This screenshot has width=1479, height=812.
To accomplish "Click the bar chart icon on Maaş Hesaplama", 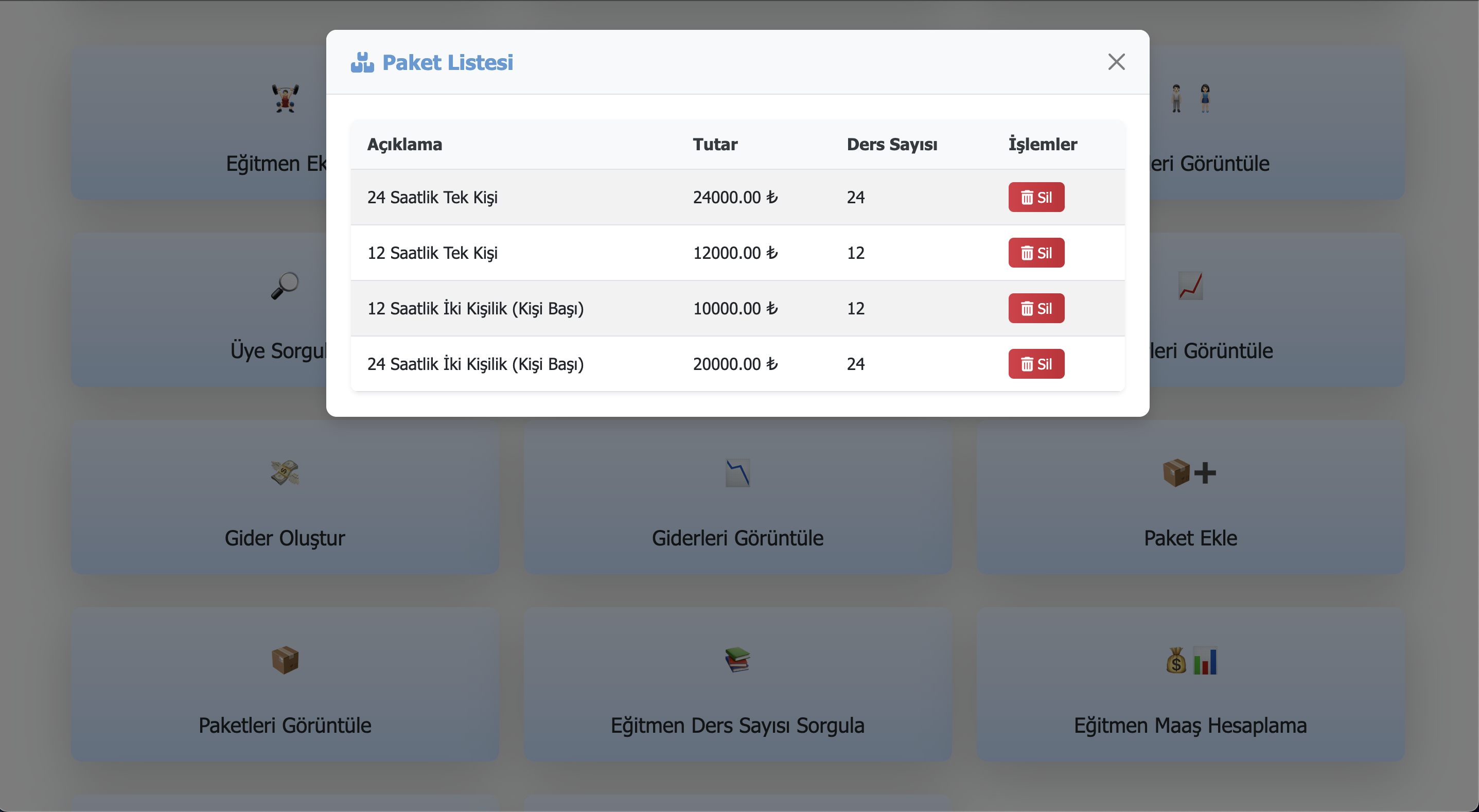I will [1205, 660].
